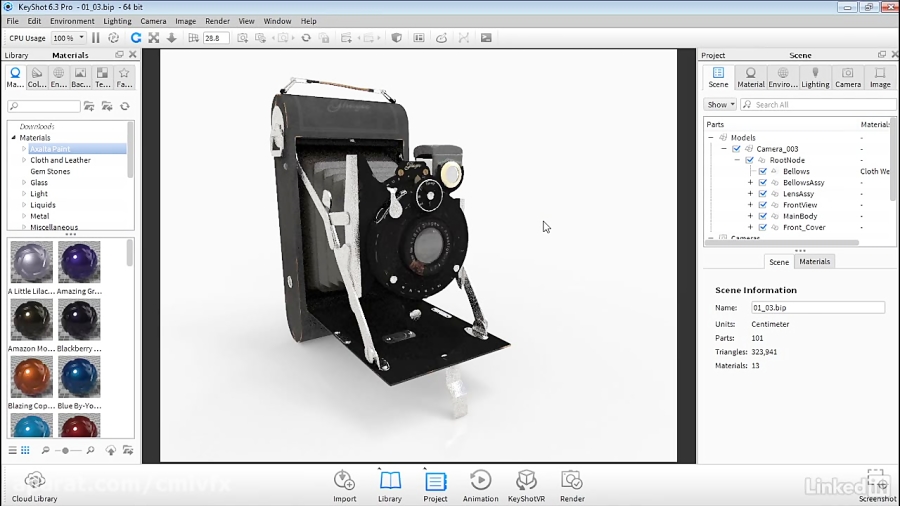Expand the Cloth and Leather materials folder

[24, 160]
